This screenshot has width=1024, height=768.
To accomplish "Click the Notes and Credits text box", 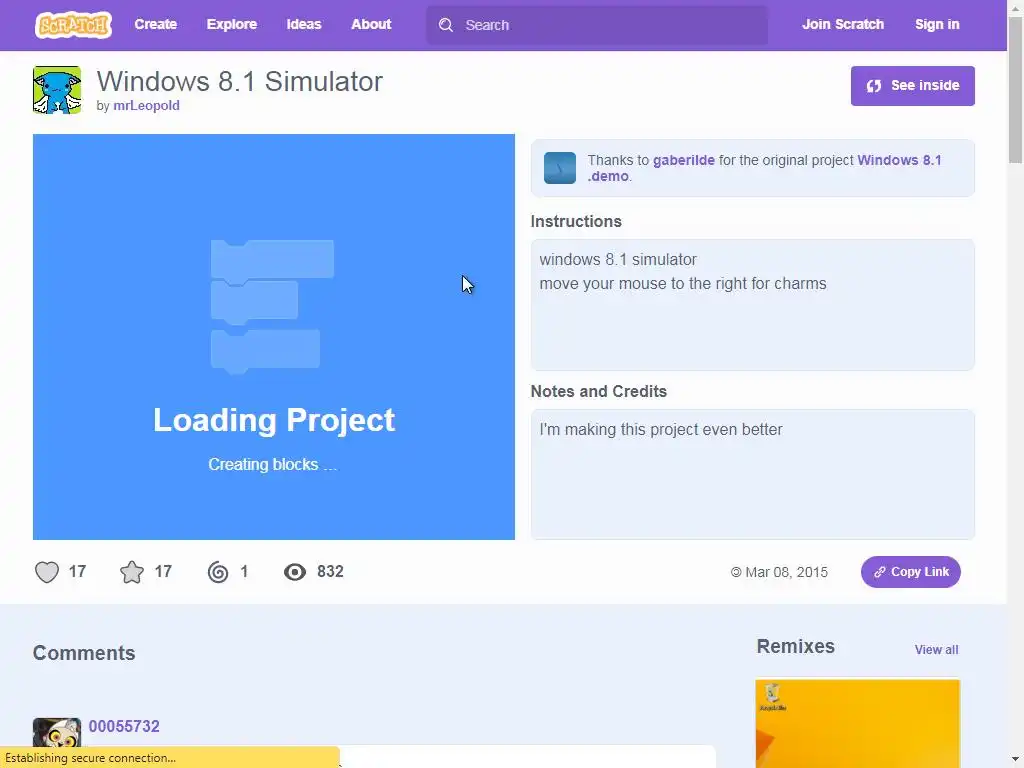I will click(752, 475).
